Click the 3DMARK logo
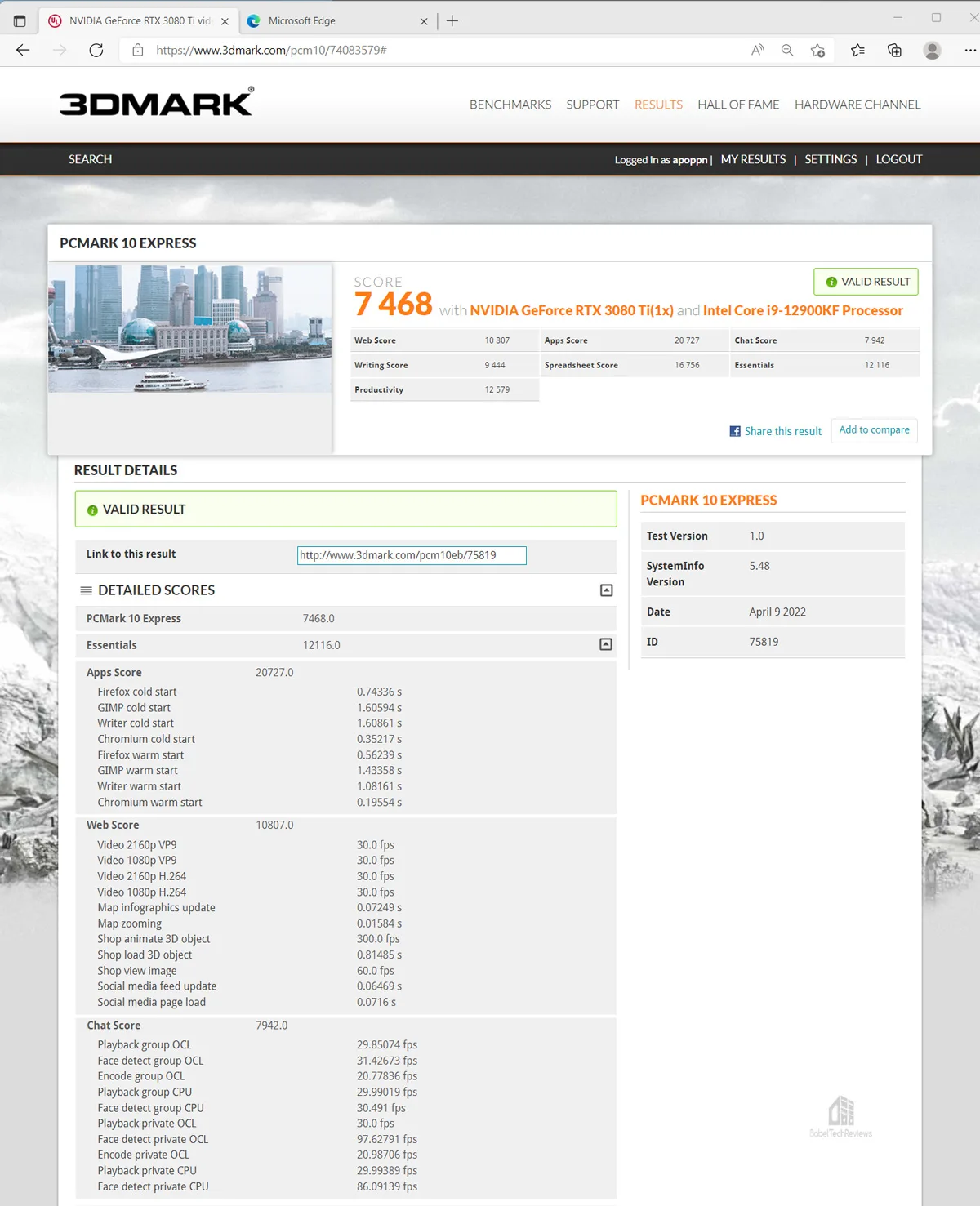This screenshot has height=1206, width=980. (x=156, y=101)
